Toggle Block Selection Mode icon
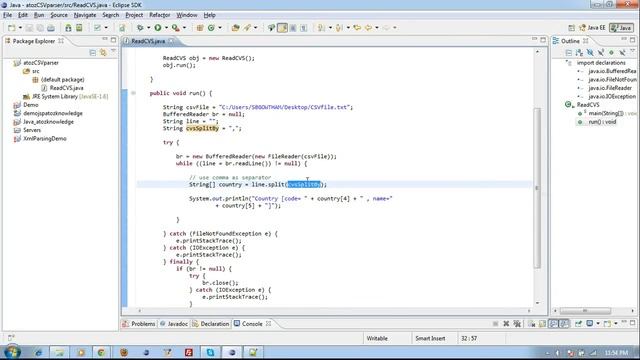Screen dimensions: 640x360 click(x=293, y=28)
